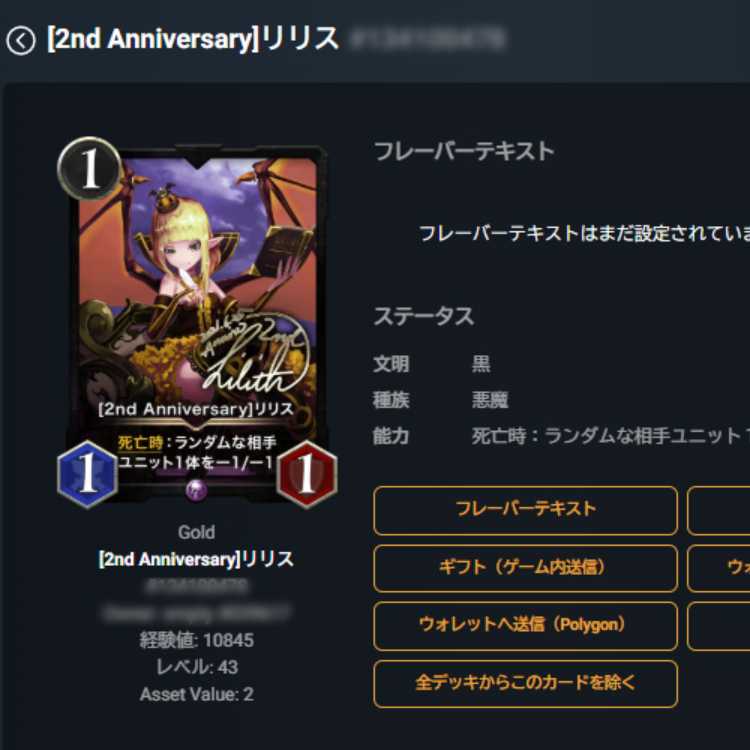Click the Gold rarity label
Screen dimensions: 750x750
pyautogui.click(x=197, y=532)
